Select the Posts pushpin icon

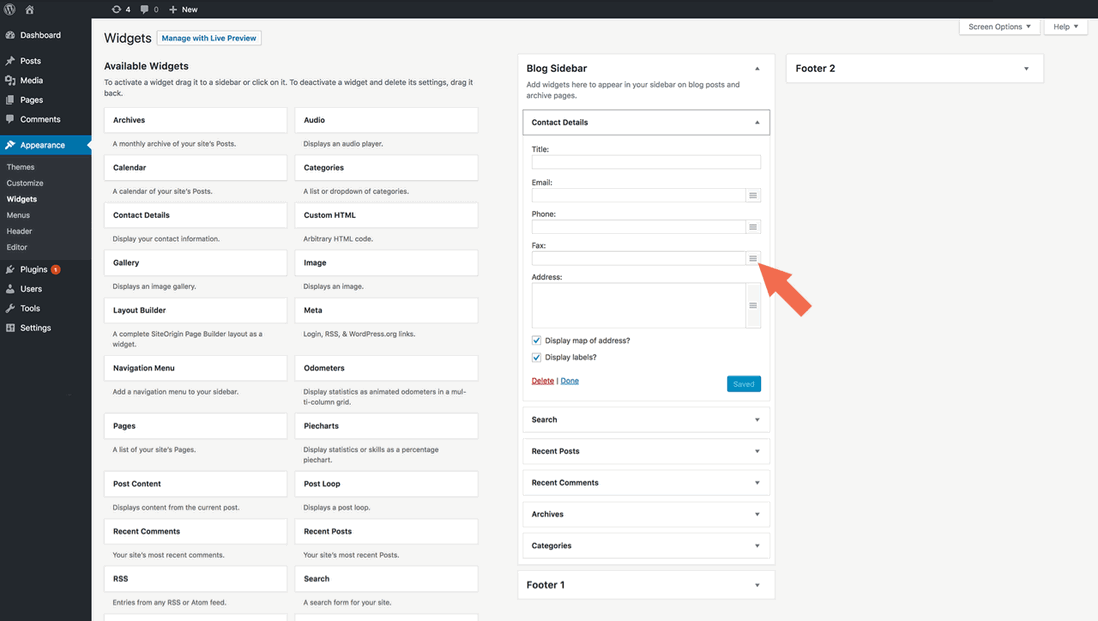[10, 60]
